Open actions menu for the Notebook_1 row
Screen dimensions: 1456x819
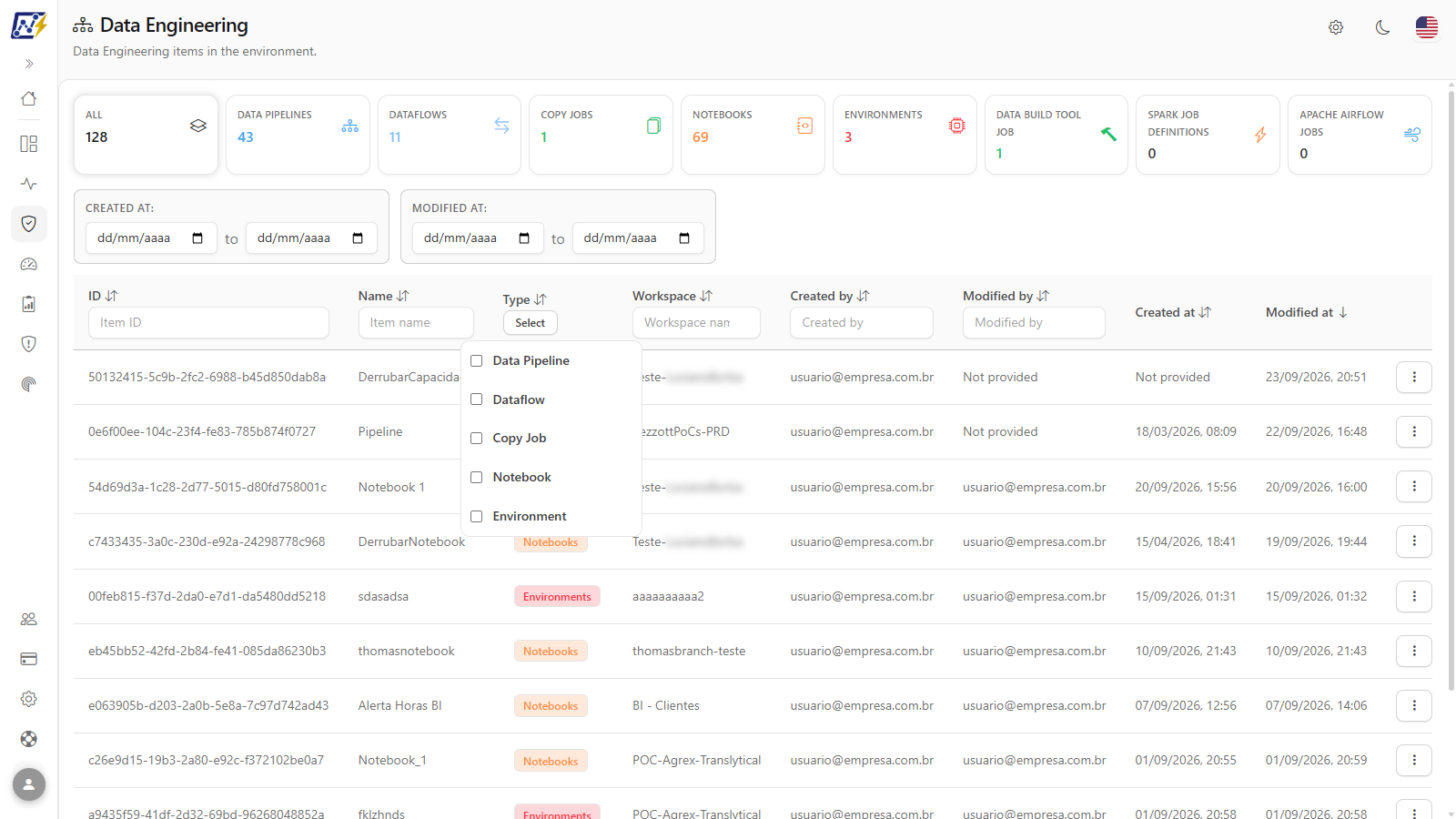click(1414, 760)
